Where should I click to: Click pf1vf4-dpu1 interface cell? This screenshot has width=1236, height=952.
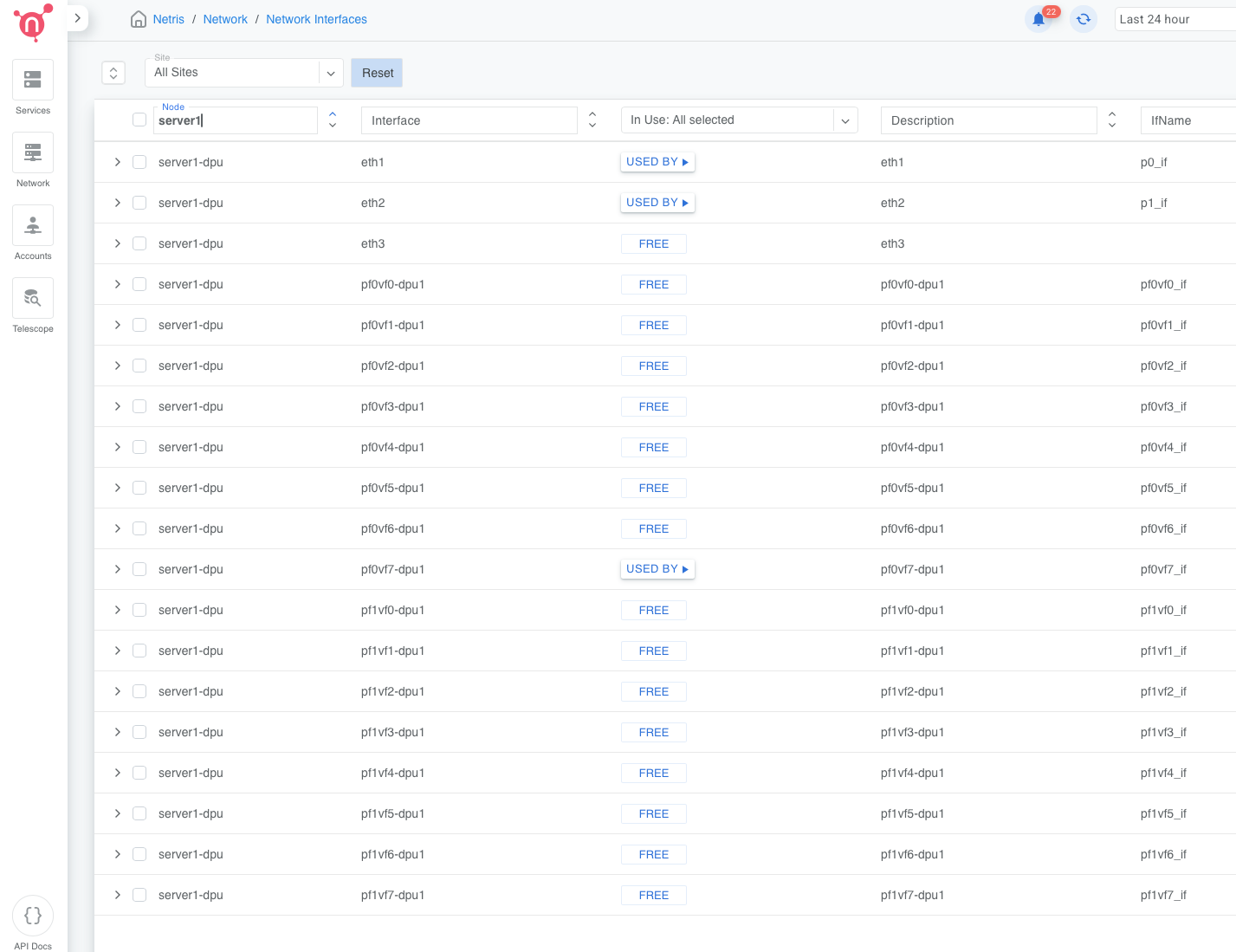tap(393, 773)
